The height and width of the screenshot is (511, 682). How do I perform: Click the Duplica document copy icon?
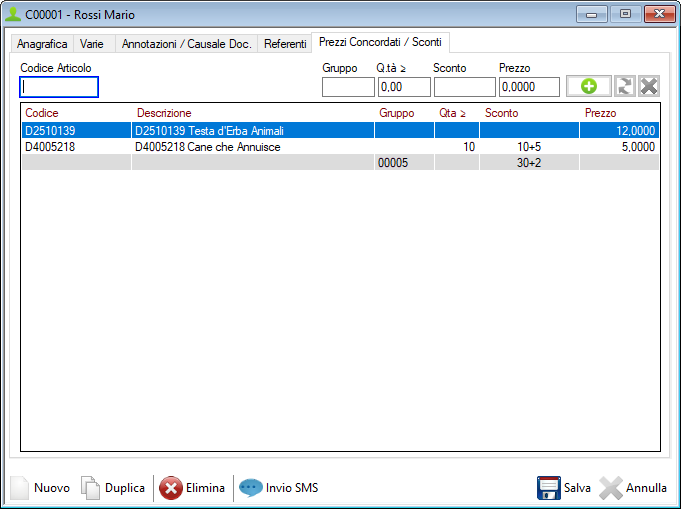pyautogui.click(x=91, y=488)
